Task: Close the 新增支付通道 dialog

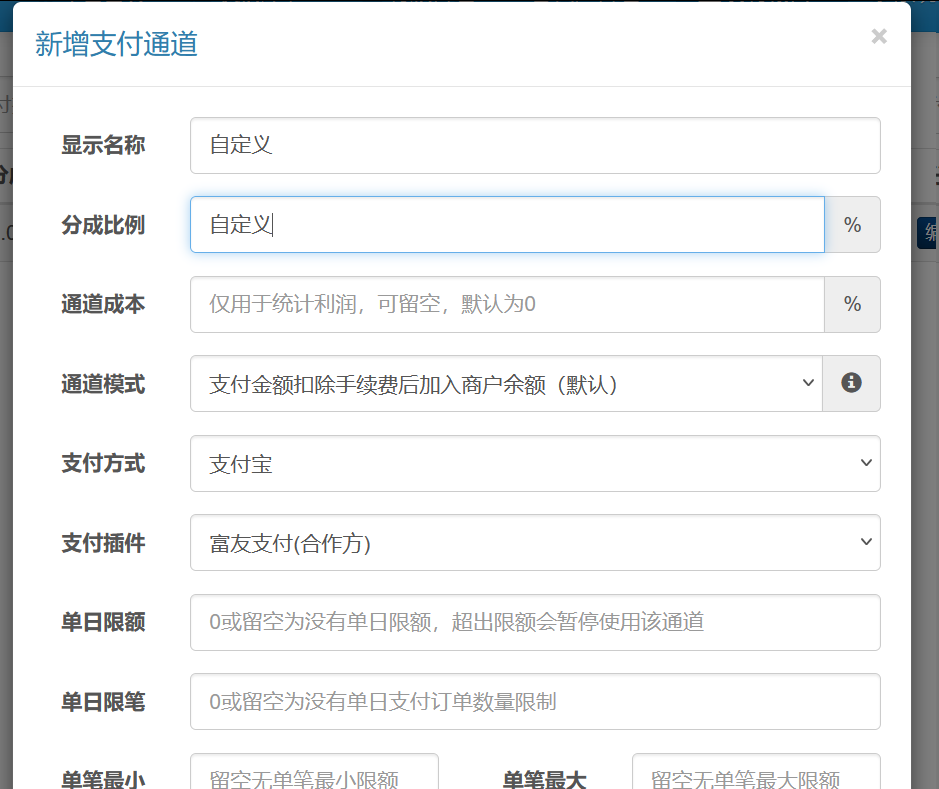Action: [x=879, y=37]
